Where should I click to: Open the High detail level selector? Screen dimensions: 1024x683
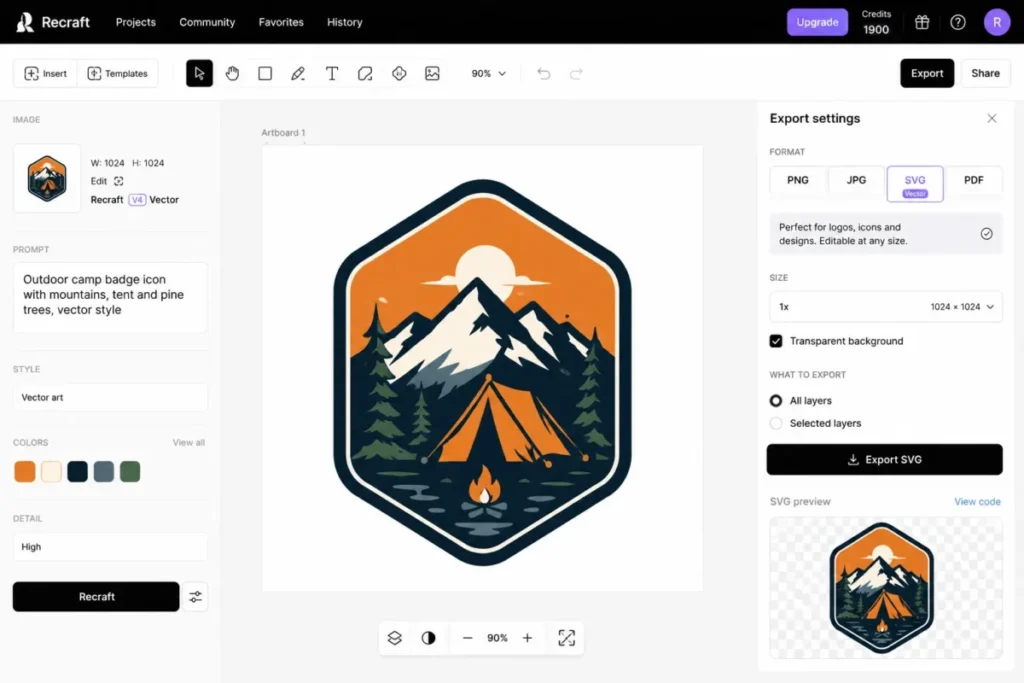(x=110, y=547)
